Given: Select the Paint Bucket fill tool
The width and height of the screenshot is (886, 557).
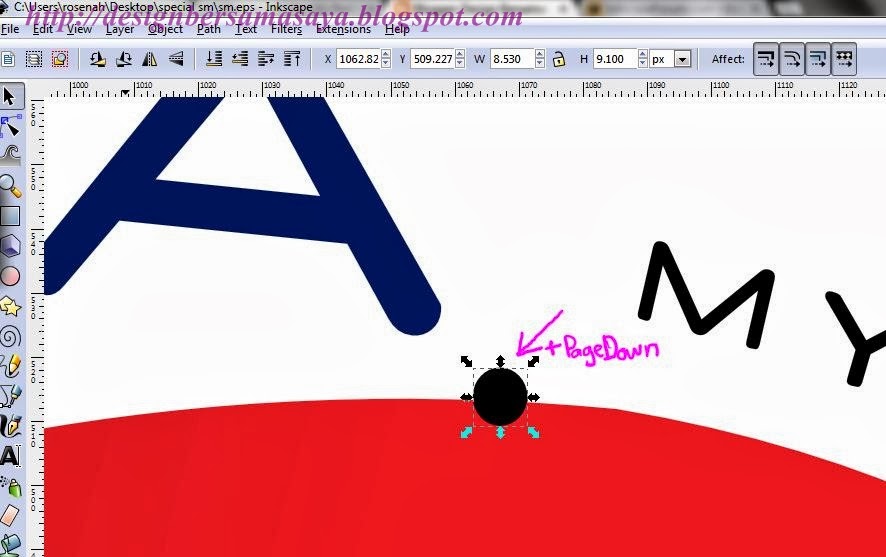Looking at the screenshot, I should [x=10, y=544].
